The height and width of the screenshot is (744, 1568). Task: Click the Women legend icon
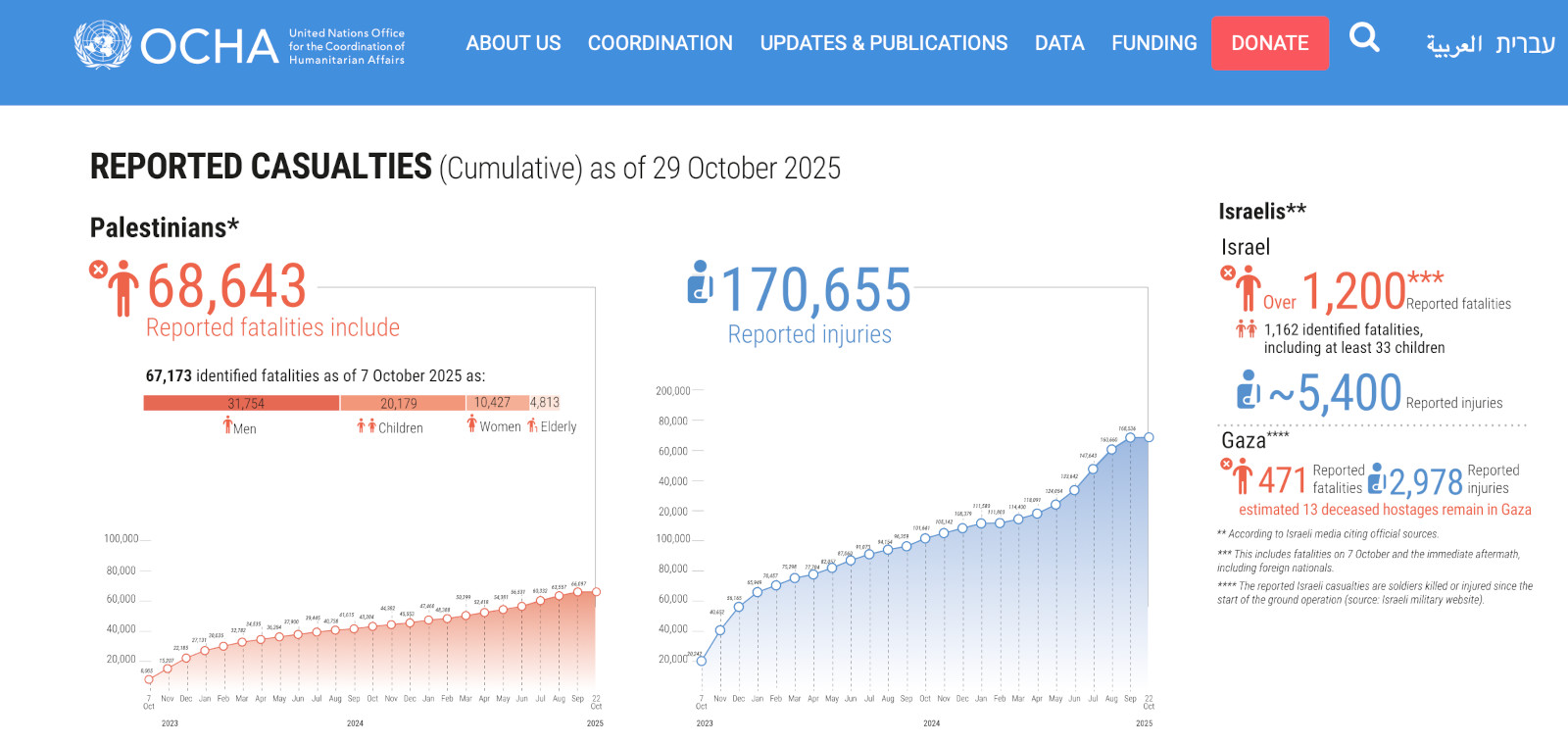(x=471, y=423)
